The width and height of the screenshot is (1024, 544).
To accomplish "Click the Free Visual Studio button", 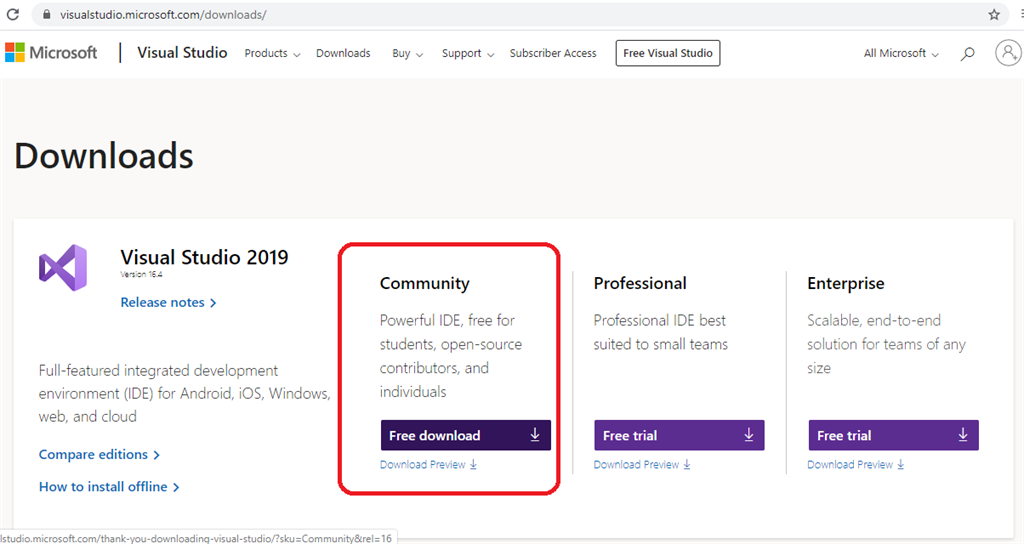I will tap(667, 54).
